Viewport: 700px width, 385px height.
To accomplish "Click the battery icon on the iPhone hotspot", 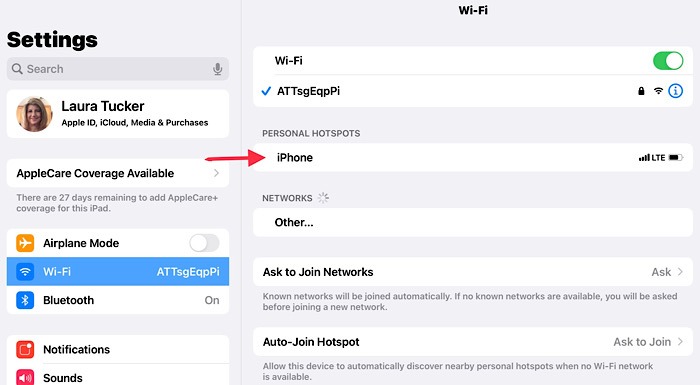I will pyautogui.click(x=676, y=158).
